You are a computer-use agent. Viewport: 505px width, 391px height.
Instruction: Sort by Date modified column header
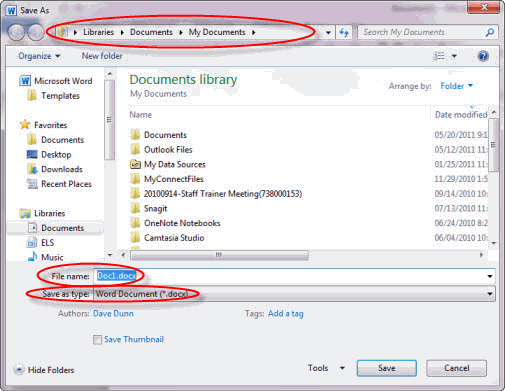pyautogui.click(x=461, y=115)
